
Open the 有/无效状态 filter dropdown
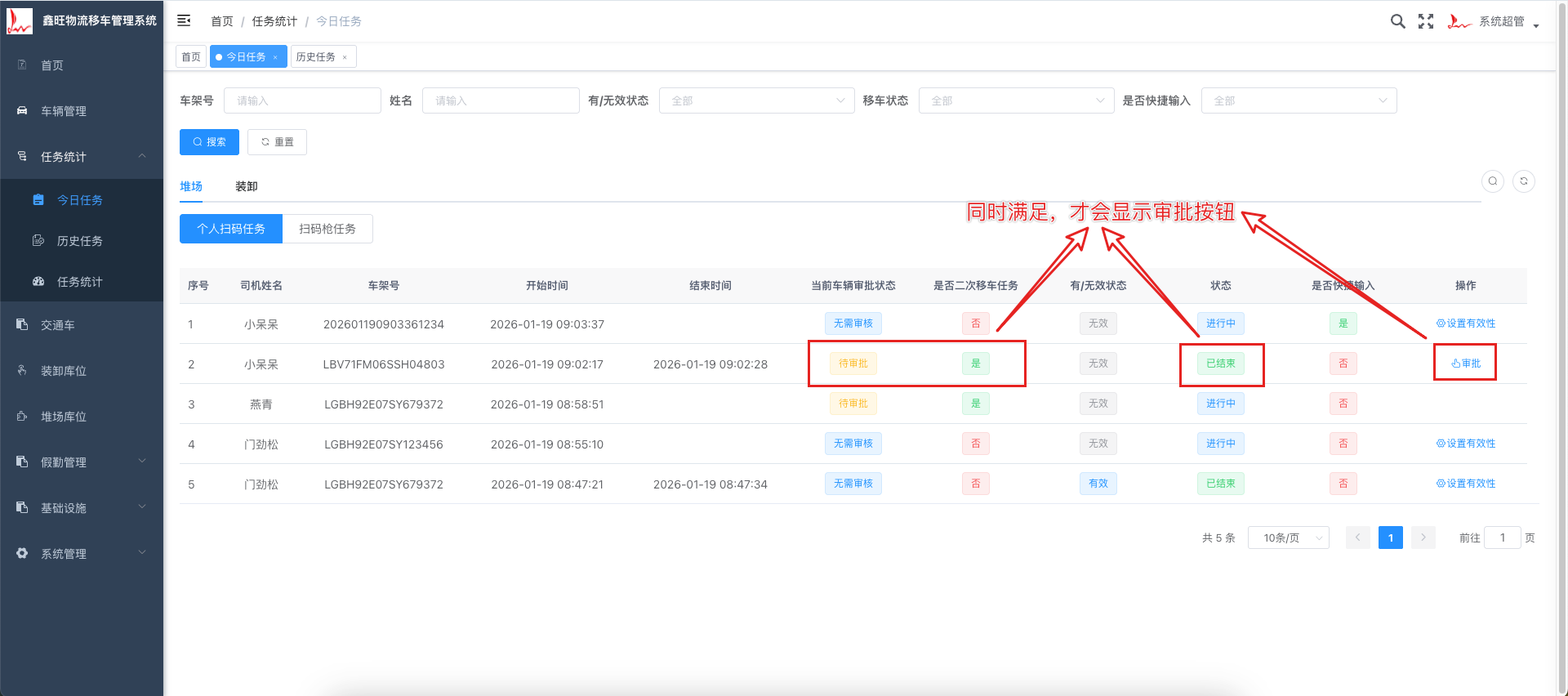pos(756,100)
